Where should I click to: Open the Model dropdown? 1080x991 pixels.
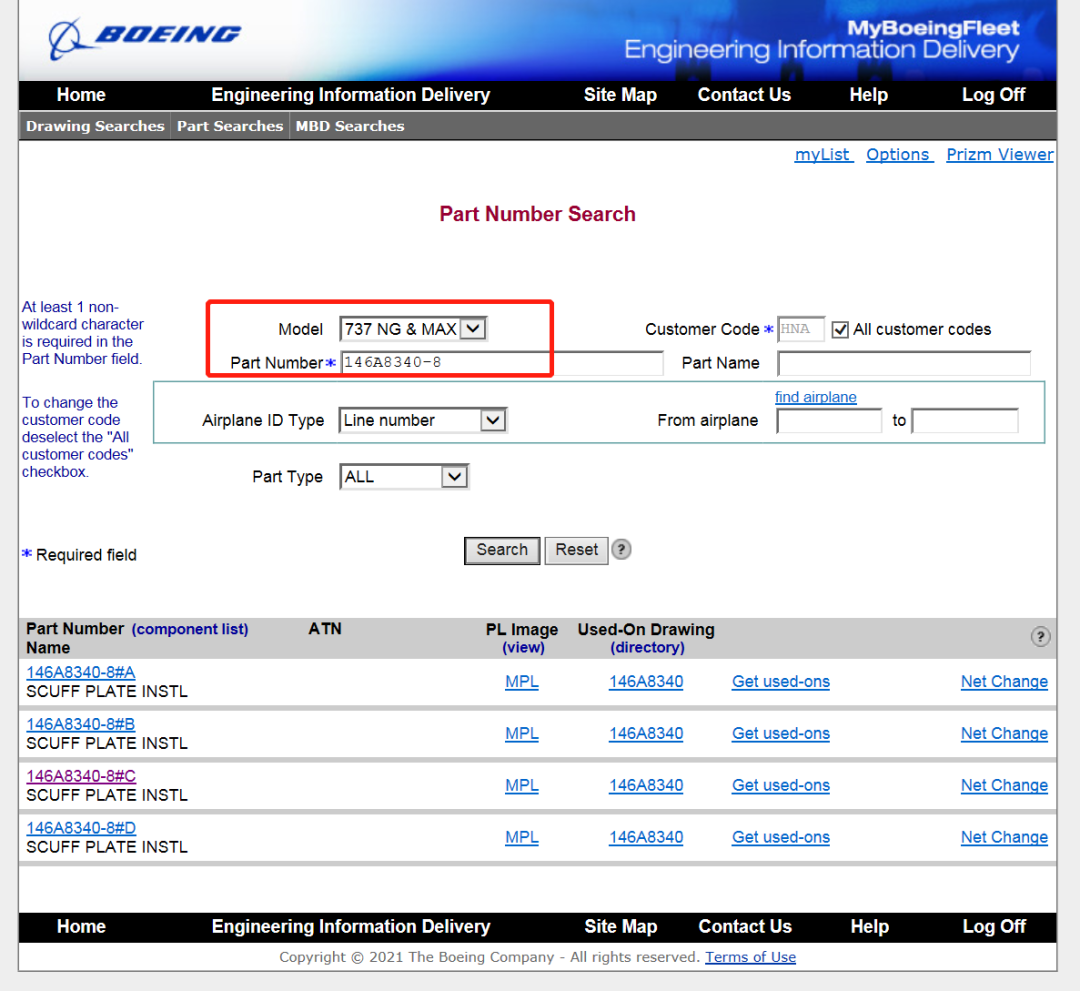[x=413, y=329]
